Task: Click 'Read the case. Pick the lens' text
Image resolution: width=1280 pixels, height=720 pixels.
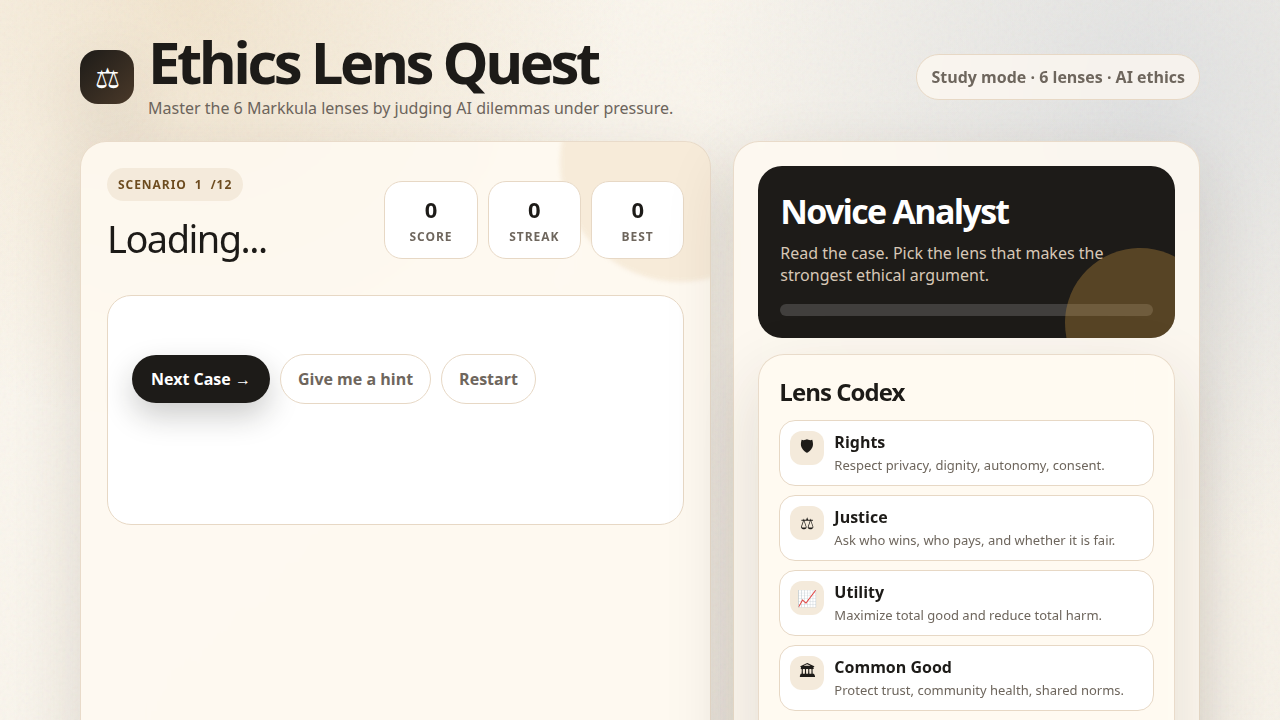Action: pyautogui.click(x=942, y=264)
